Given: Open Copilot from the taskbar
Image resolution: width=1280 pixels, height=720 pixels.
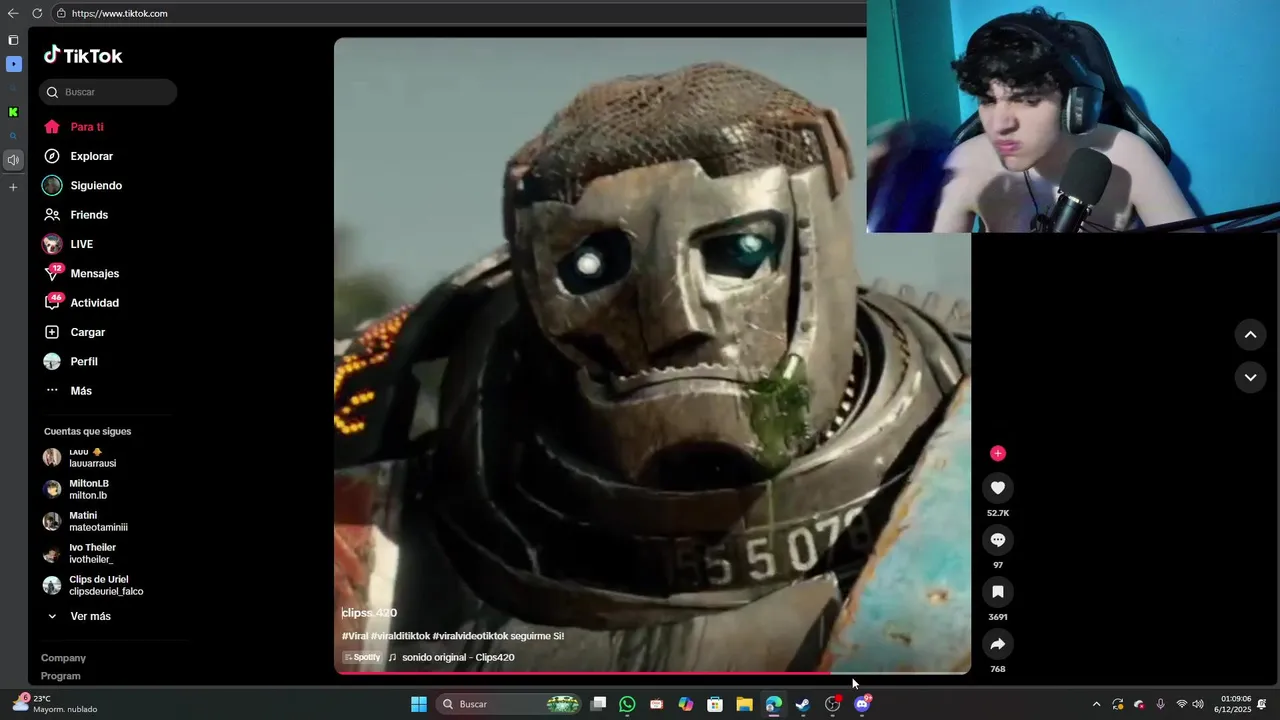Looking at the screenshot, I should pos(686,704).
